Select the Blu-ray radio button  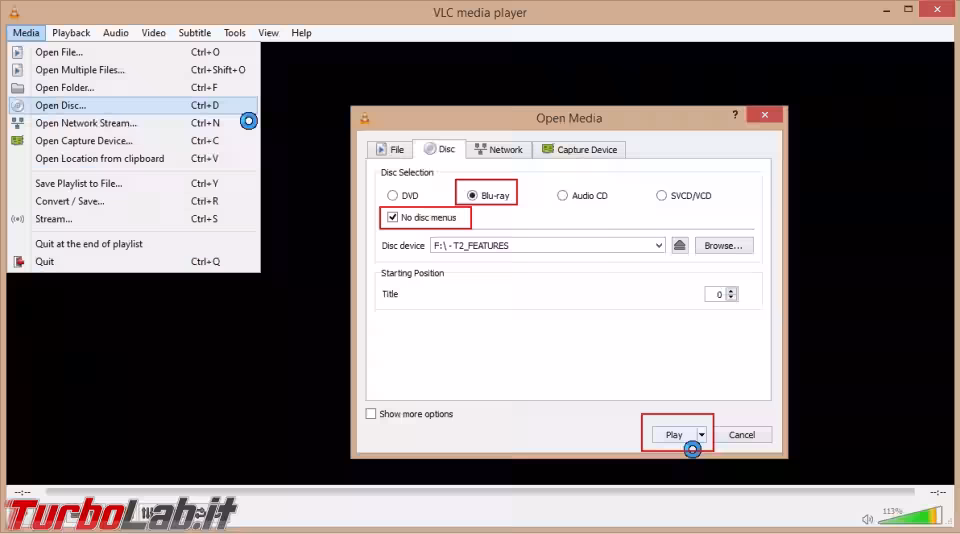472,195
